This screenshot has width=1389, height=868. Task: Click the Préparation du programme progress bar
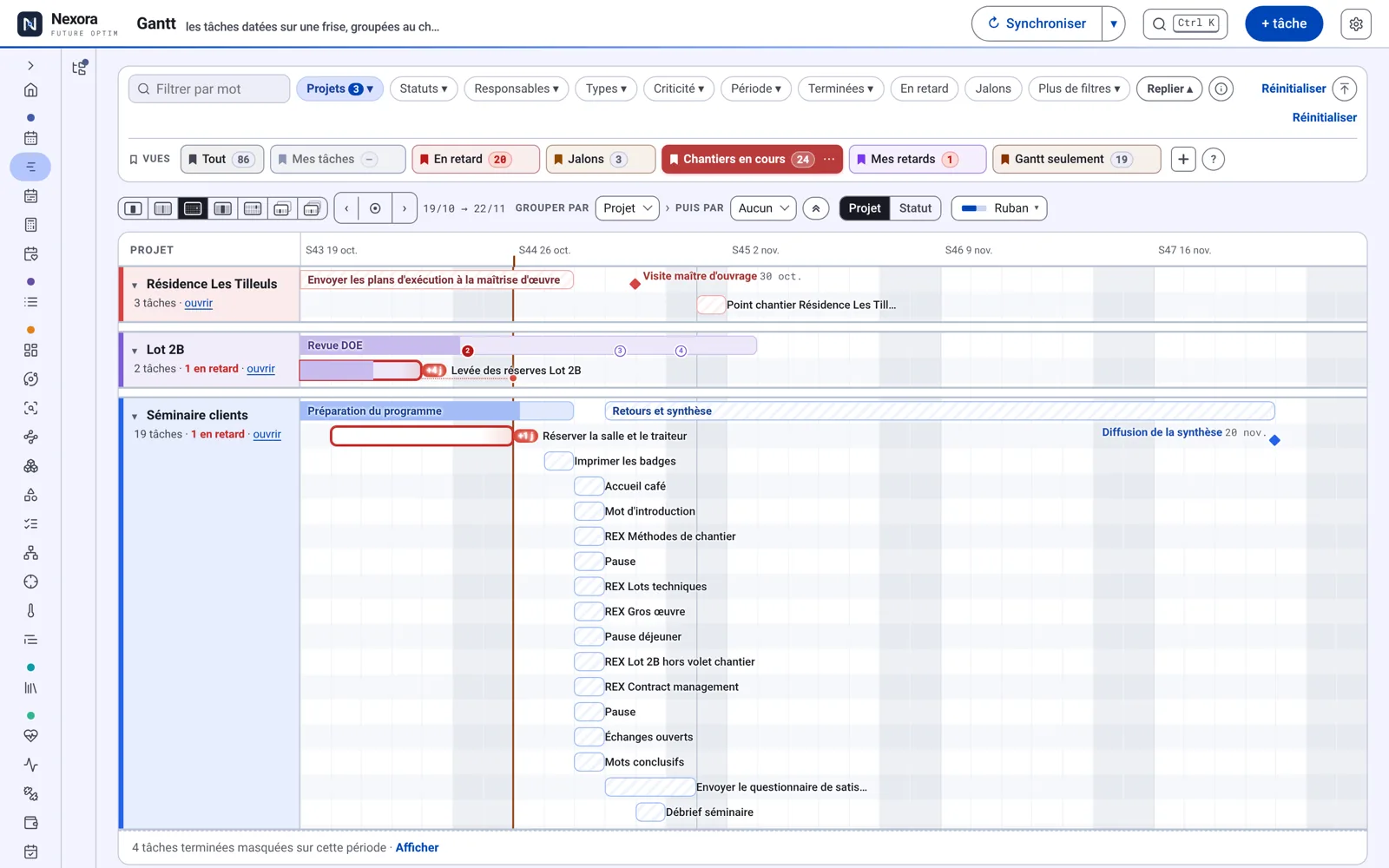click(x=437, y=411)
